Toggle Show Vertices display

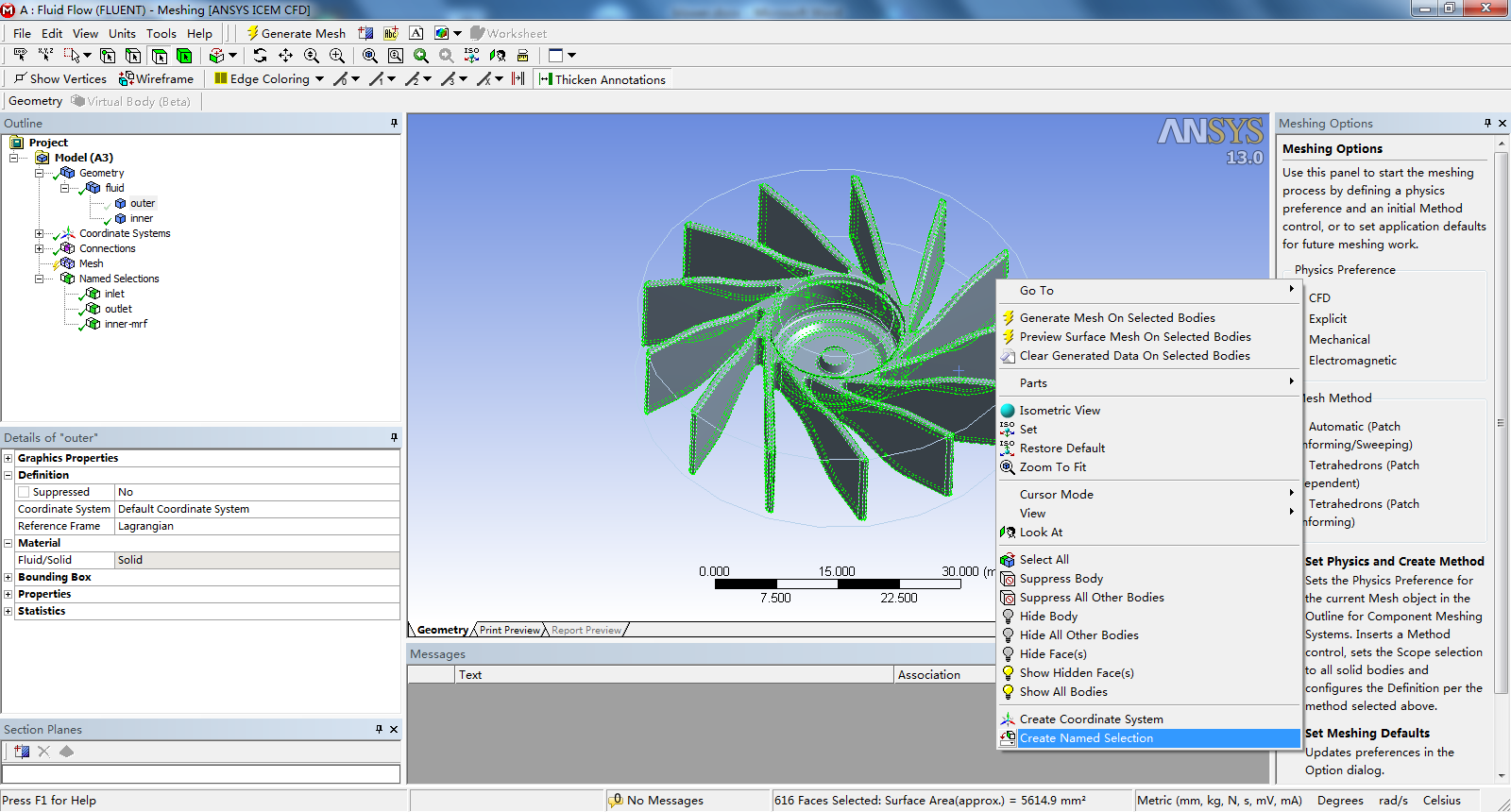pos(59,79)
